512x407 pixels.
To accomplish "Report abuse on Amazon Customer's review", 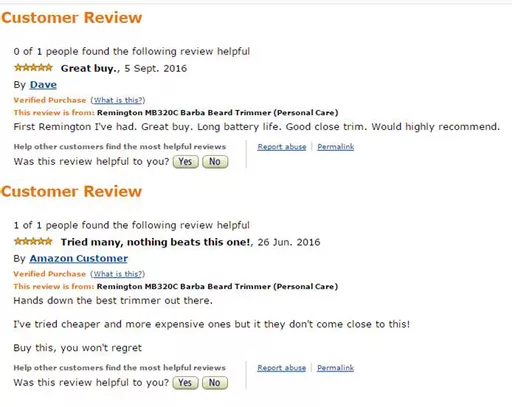I will pos(282,368).
